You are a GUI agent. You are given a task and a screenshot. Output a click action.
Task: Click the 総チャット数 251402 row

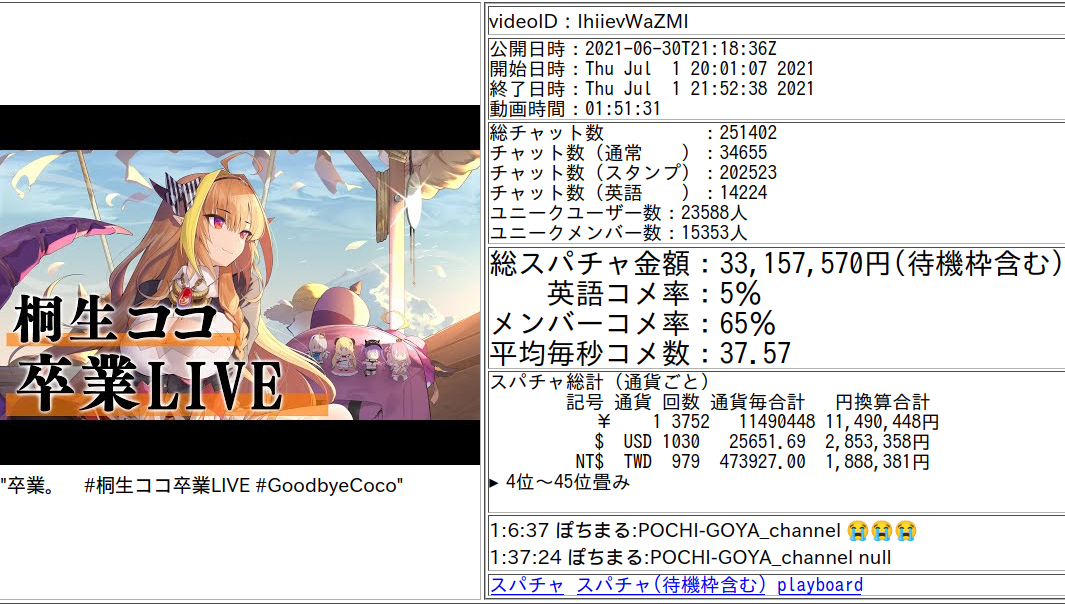click(x=633, y=132)
